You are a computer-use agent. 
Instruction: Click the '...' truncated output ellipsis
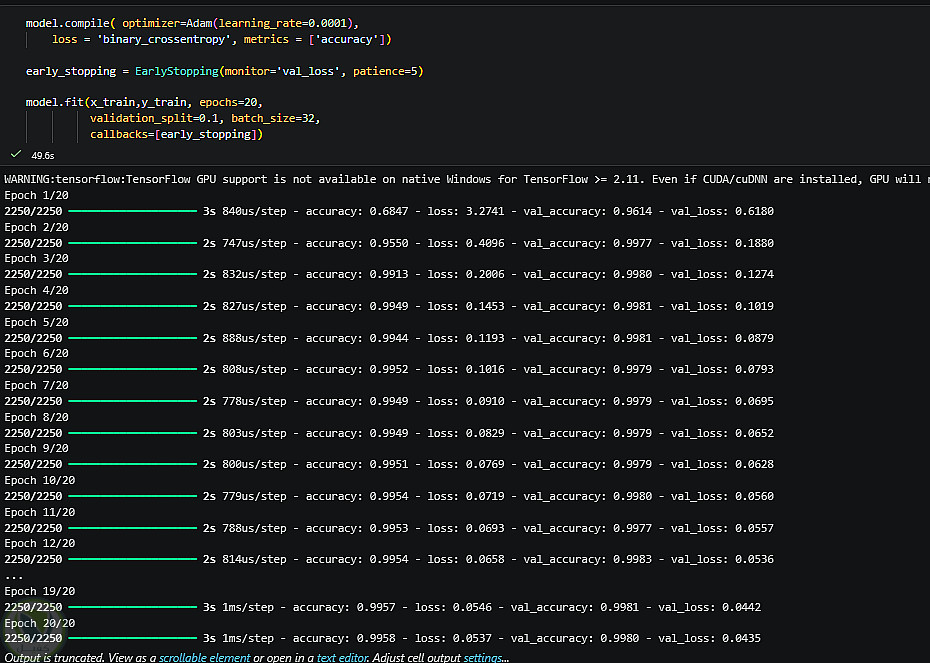[14, 576]
